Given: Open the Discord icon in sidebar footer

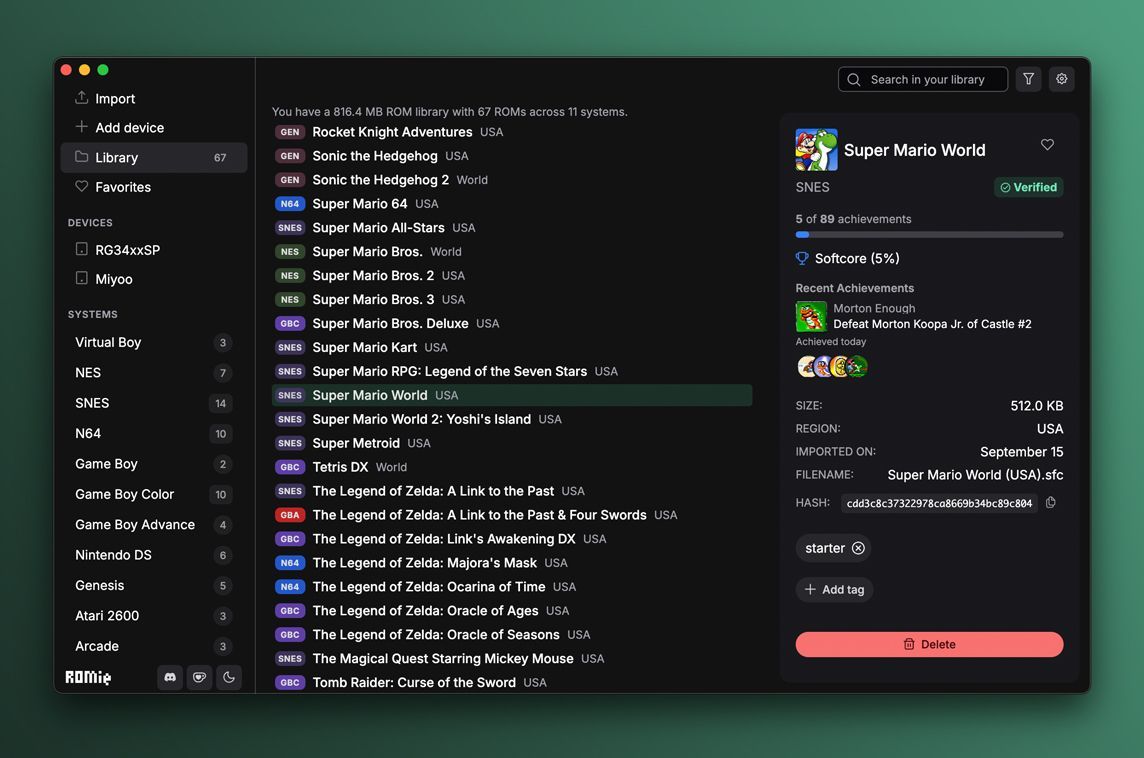Looking at the screenshot, I should tap(170, 677).
